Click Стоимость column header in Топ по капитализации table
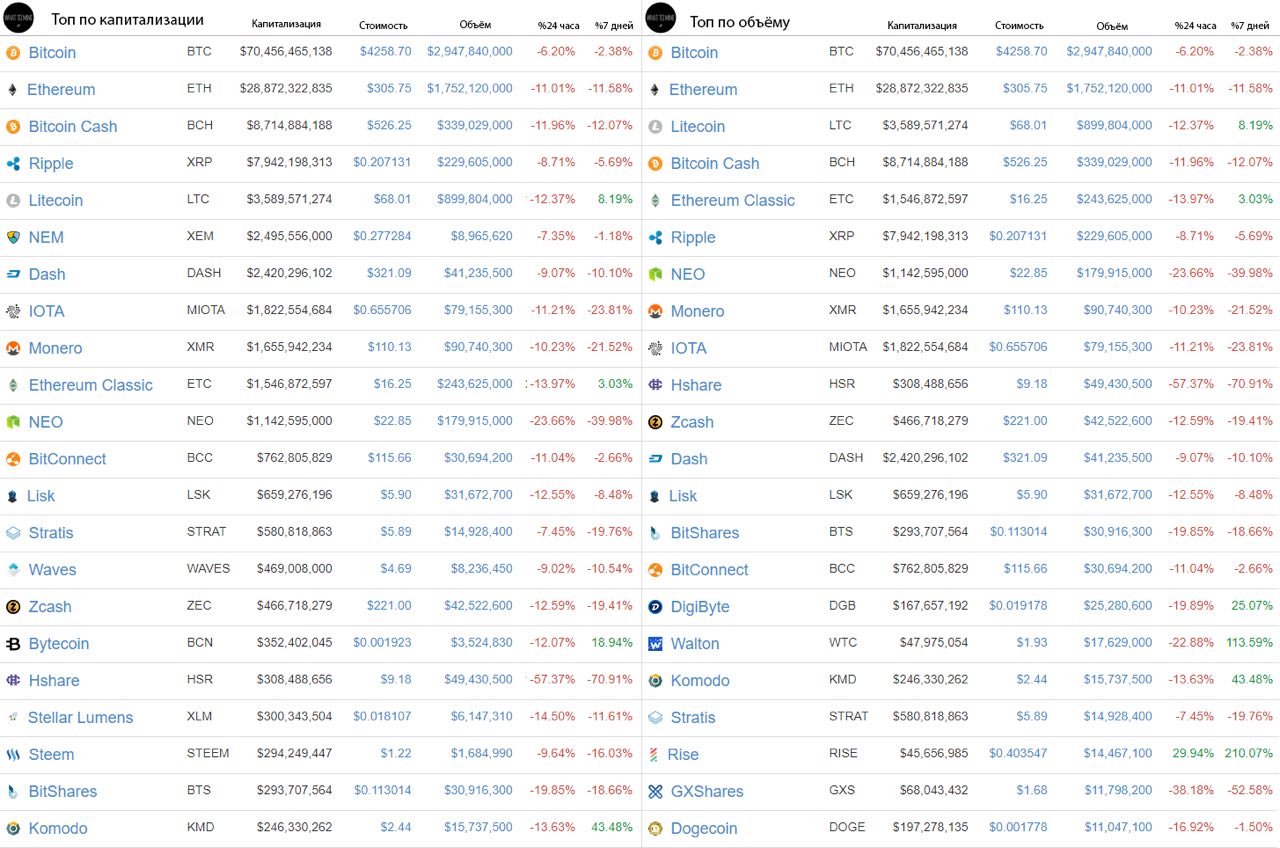Image resolution: width=1280 pixels, height=848 pixels. click(383, 25)
